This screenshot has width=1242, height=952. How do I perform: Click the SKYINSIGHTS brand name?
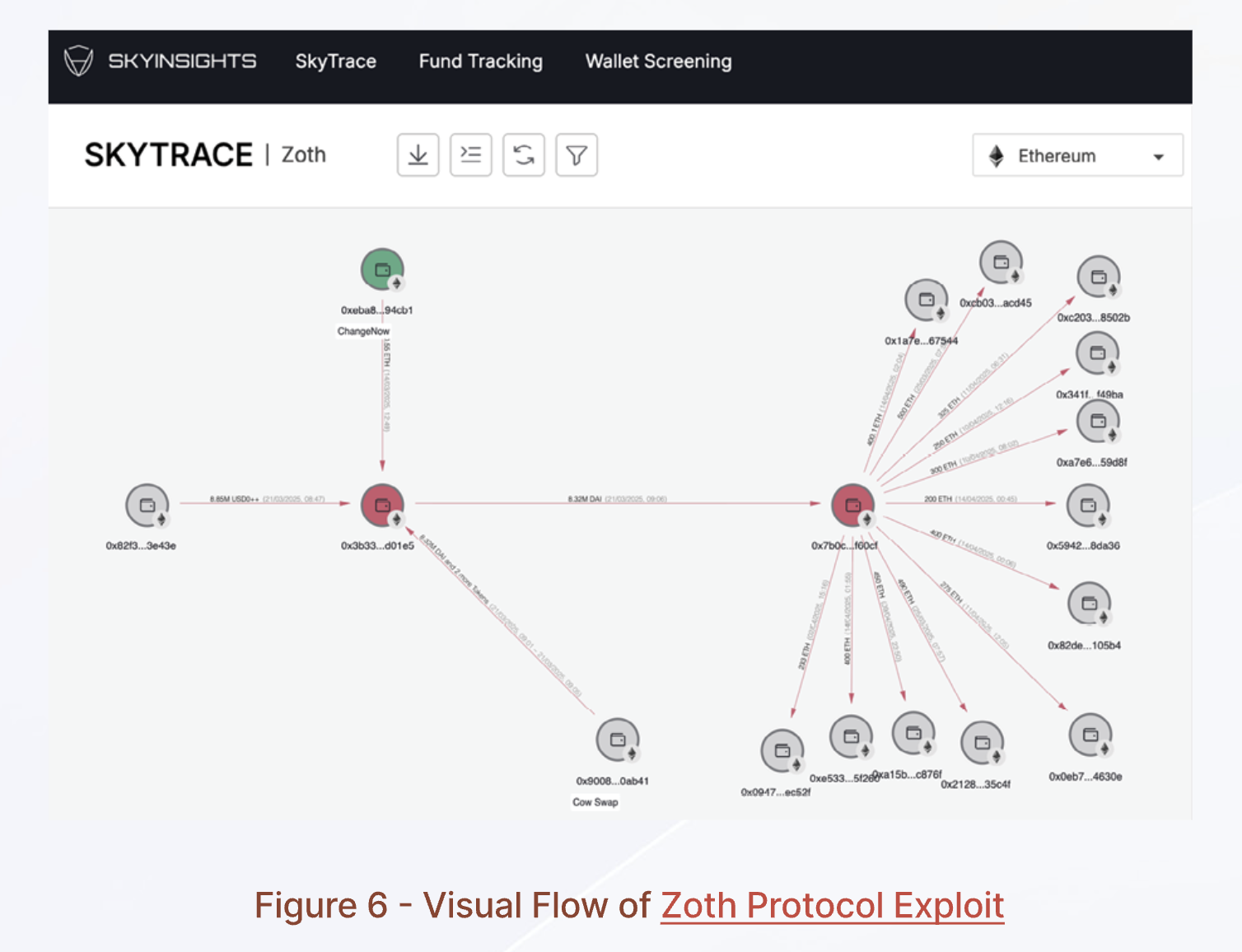click(182, 61)
